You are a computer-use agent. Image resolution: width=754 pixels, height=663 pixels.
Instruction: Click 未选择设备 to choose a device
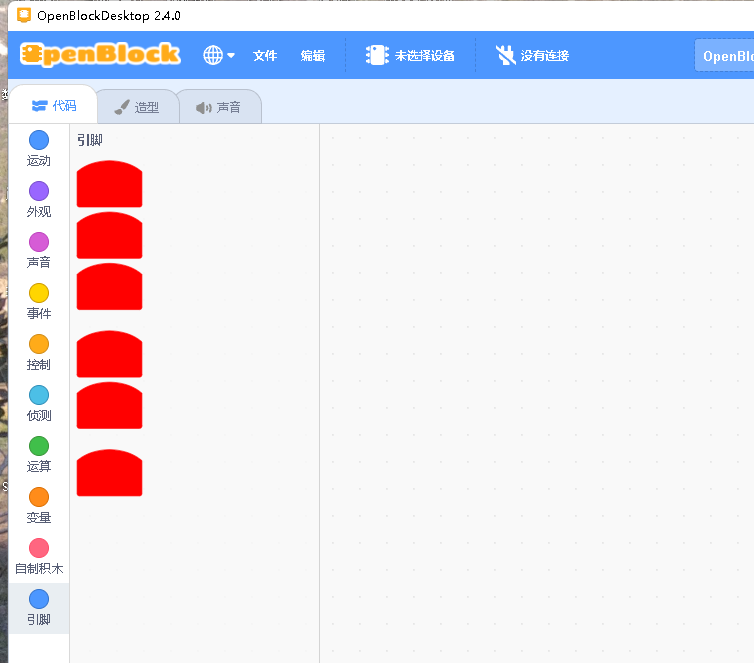[x=410, y=55]
